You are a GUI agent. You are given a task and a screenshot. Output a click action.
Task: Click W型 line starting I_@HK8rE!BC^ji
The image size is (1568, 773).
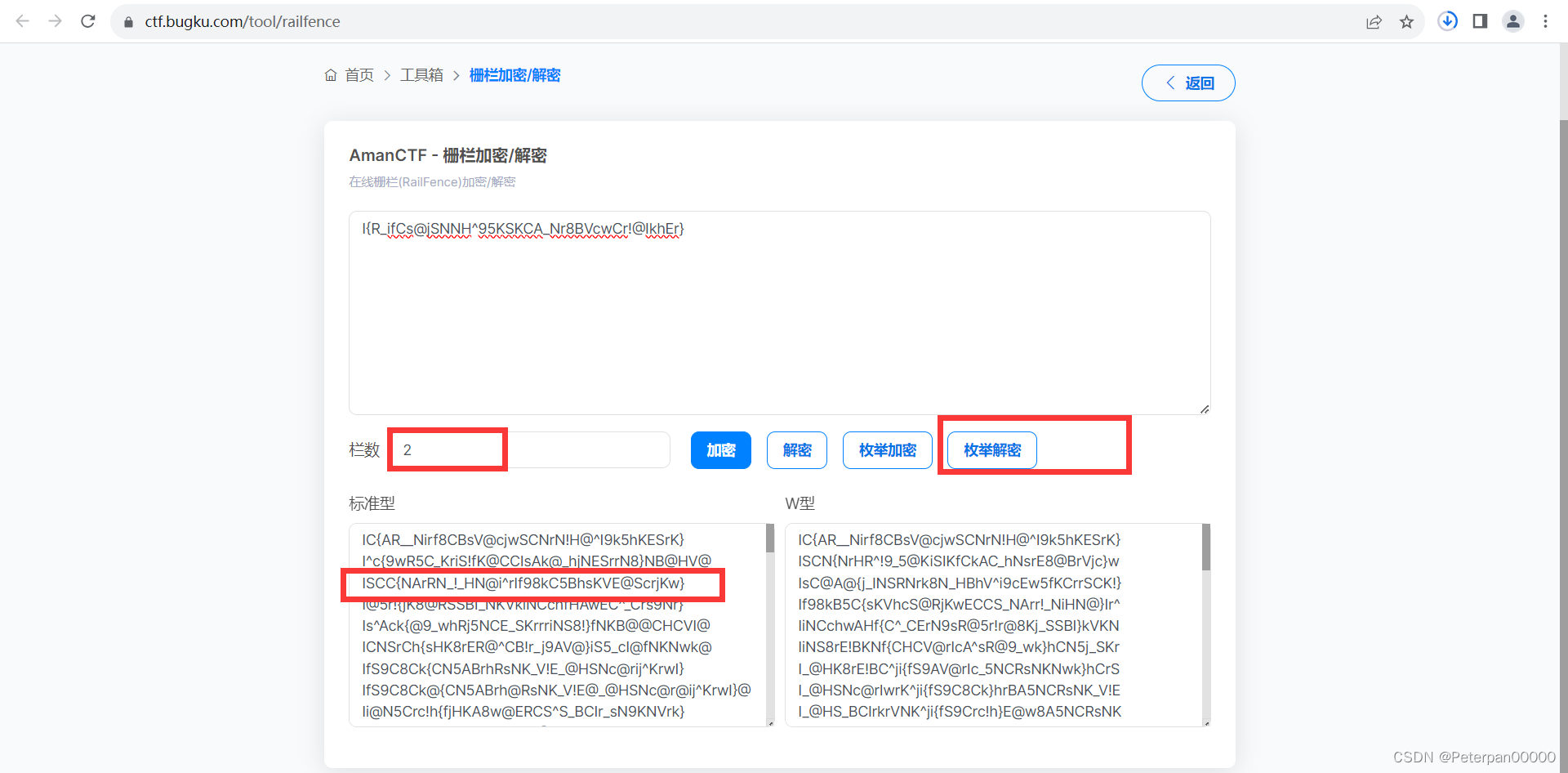tap(959, 669)
